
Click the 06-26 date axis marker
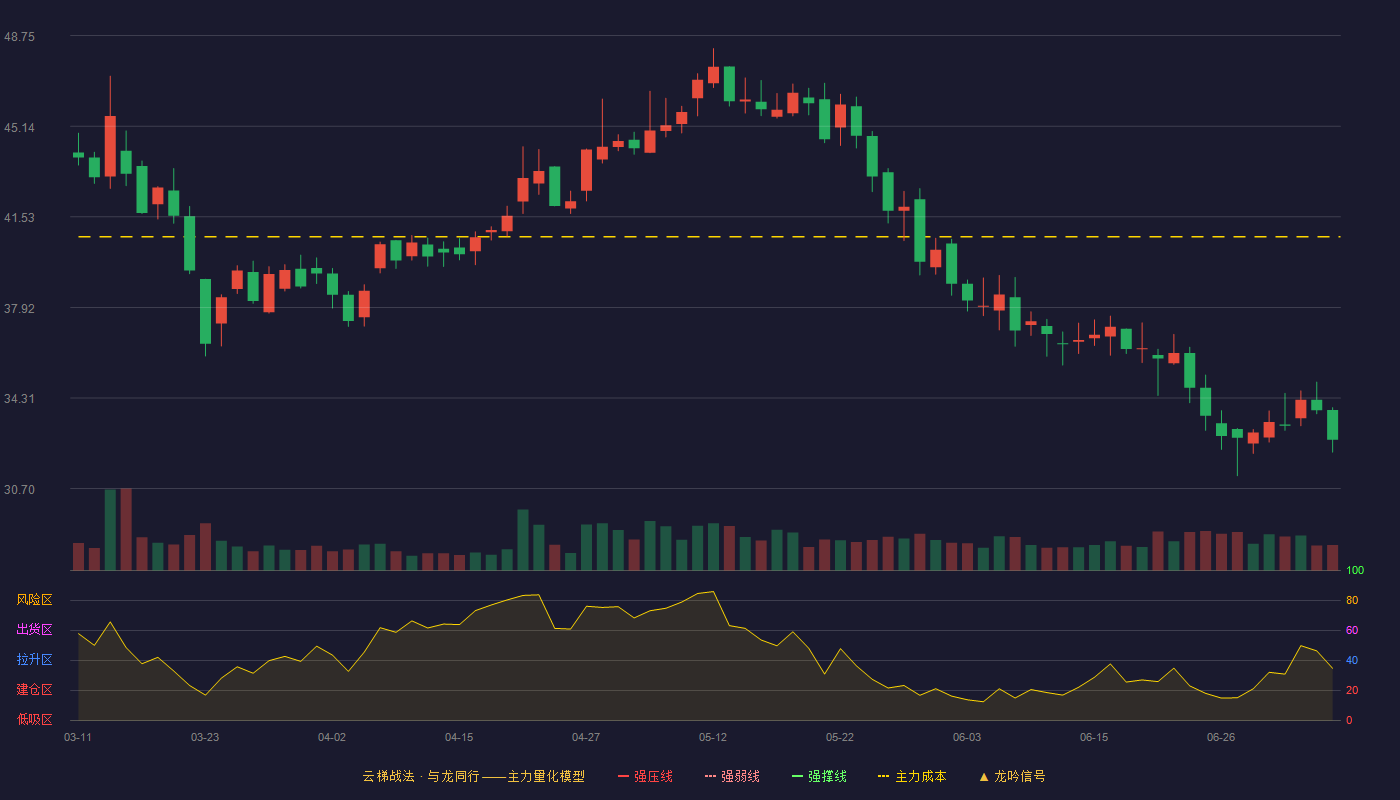pyautogui.click(x=1221, y=737)
